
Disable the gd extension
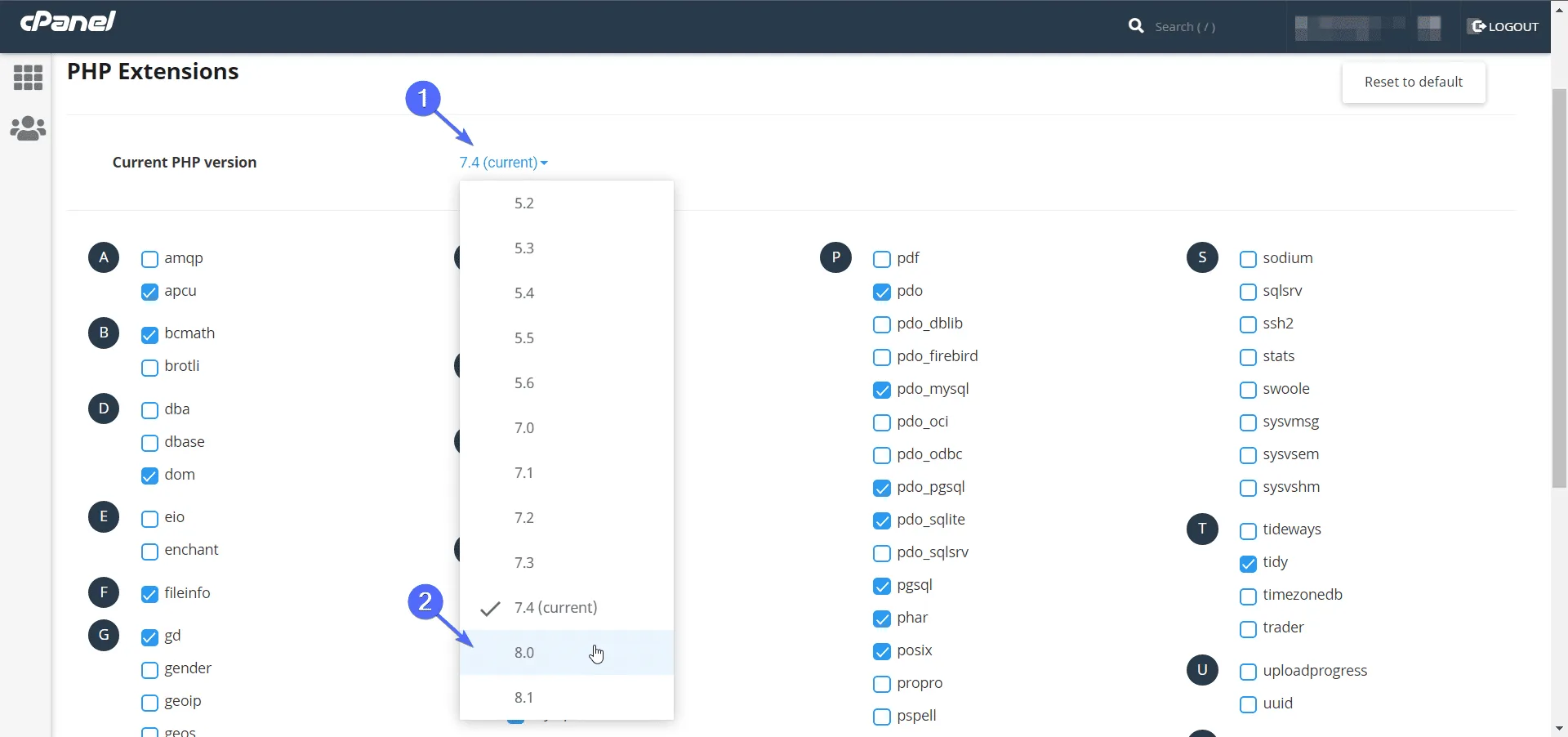pos(149,636)
